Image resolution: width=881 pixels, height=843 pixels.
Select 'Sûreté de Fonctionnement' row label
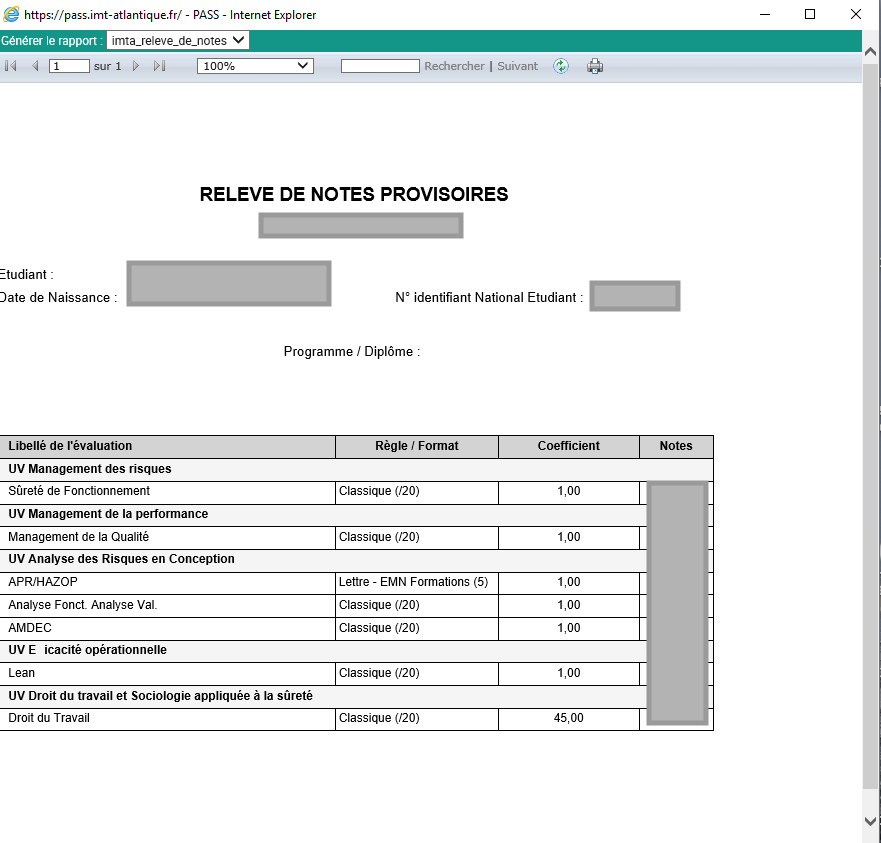(x=79, y=491)
